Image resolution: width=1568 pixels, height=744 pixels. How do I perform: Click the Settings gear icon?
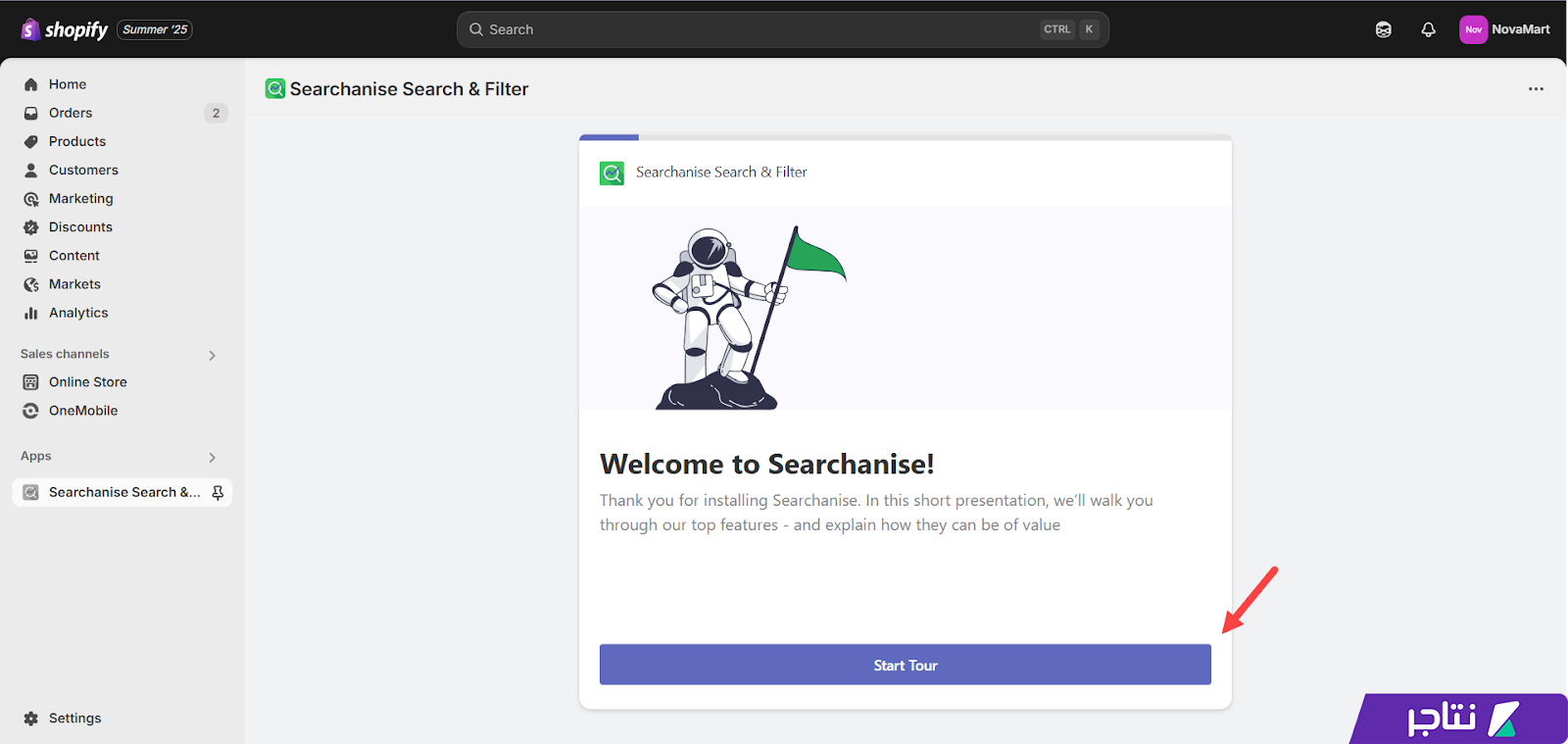31,719
